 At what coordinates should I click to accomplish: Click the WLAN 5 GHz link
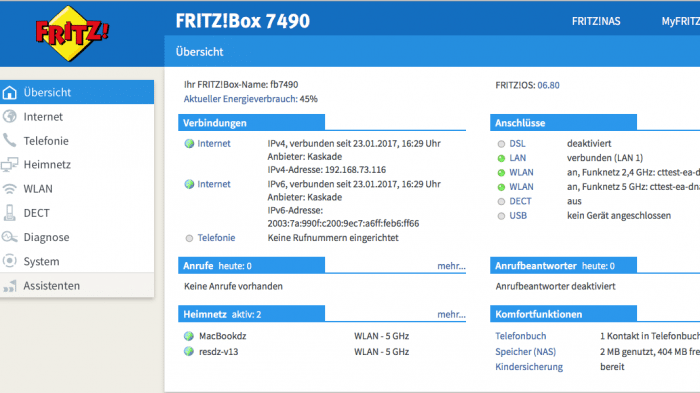tap(521, 187)
